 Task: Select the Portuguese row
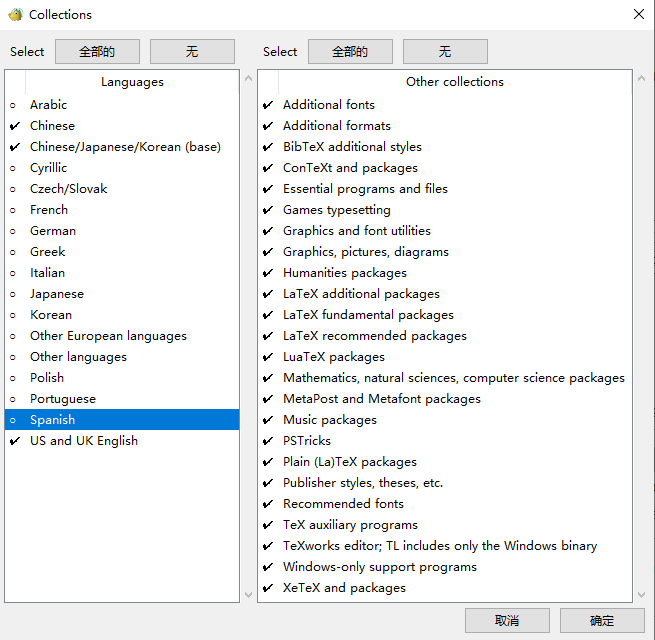point(122,399)
